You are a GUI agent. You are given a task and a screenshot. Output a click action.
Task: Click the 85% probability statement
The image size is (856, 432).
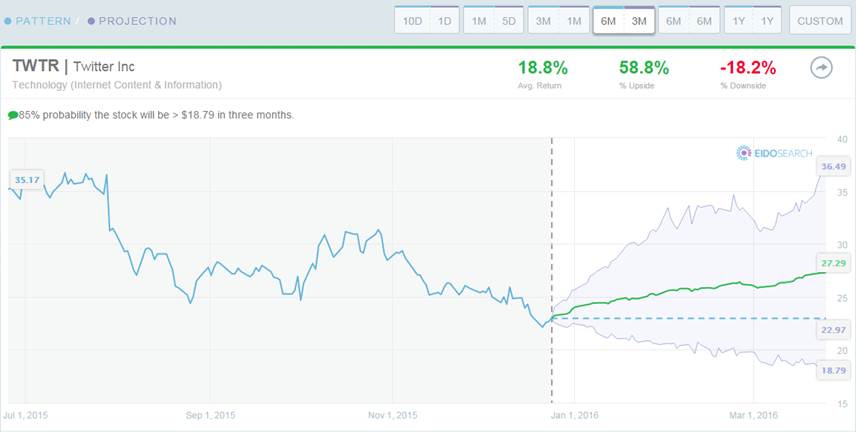[157, 115]
